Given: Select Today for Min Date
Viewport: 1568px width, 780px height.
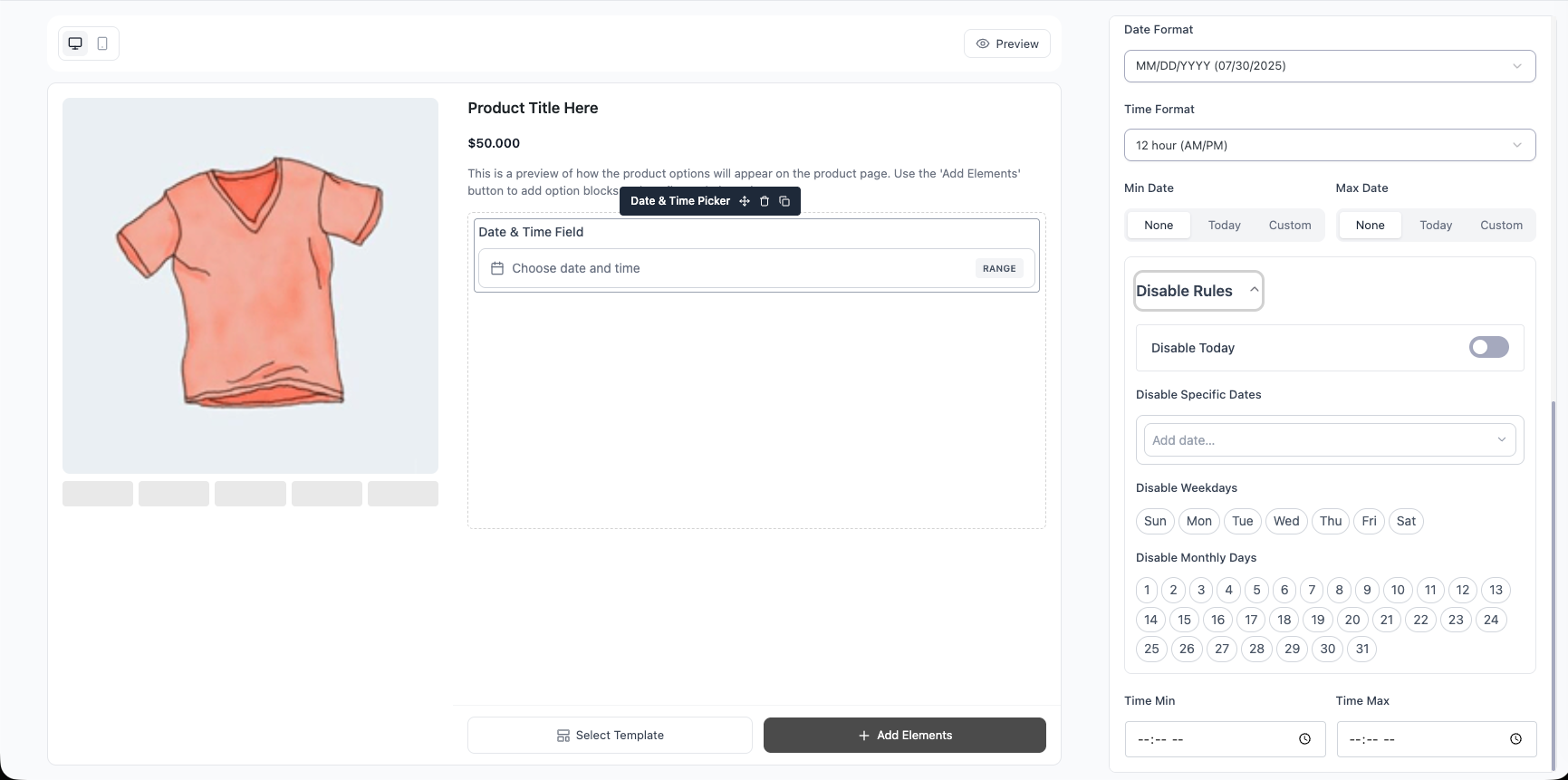Looking at the screenshot, I should pyautogui.click(x=1225, y=225).
